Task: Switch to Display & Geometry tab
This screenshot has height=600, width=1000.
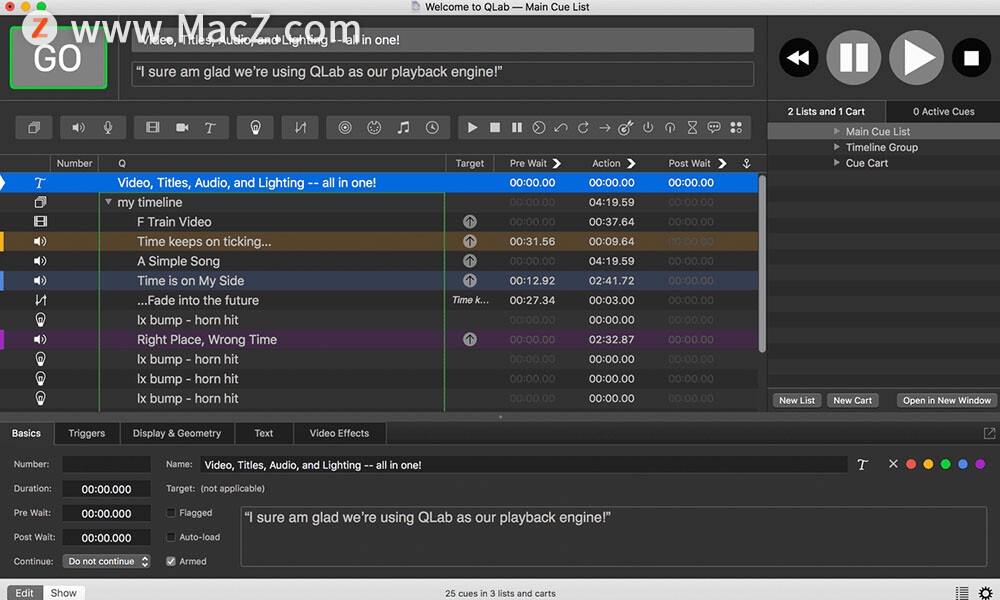Action: (x=177, y=434)
